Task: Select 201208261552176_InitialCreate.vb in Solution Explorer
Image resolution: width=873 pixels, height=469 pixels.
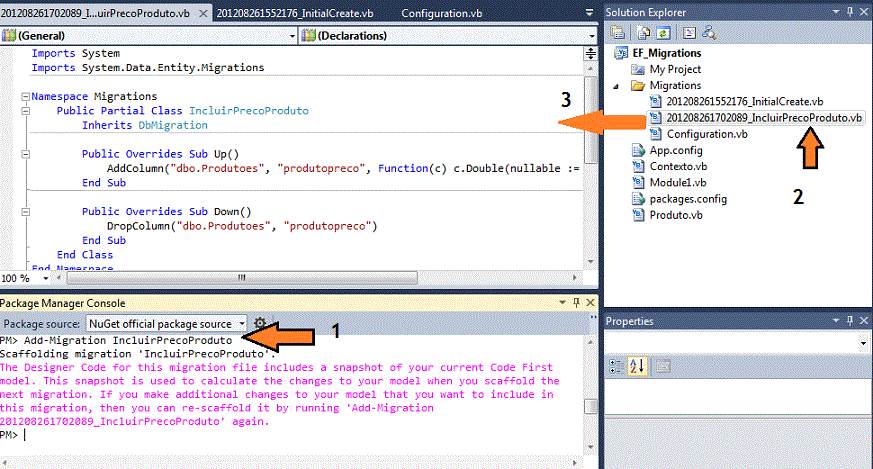Action: (x=745, y=101)
